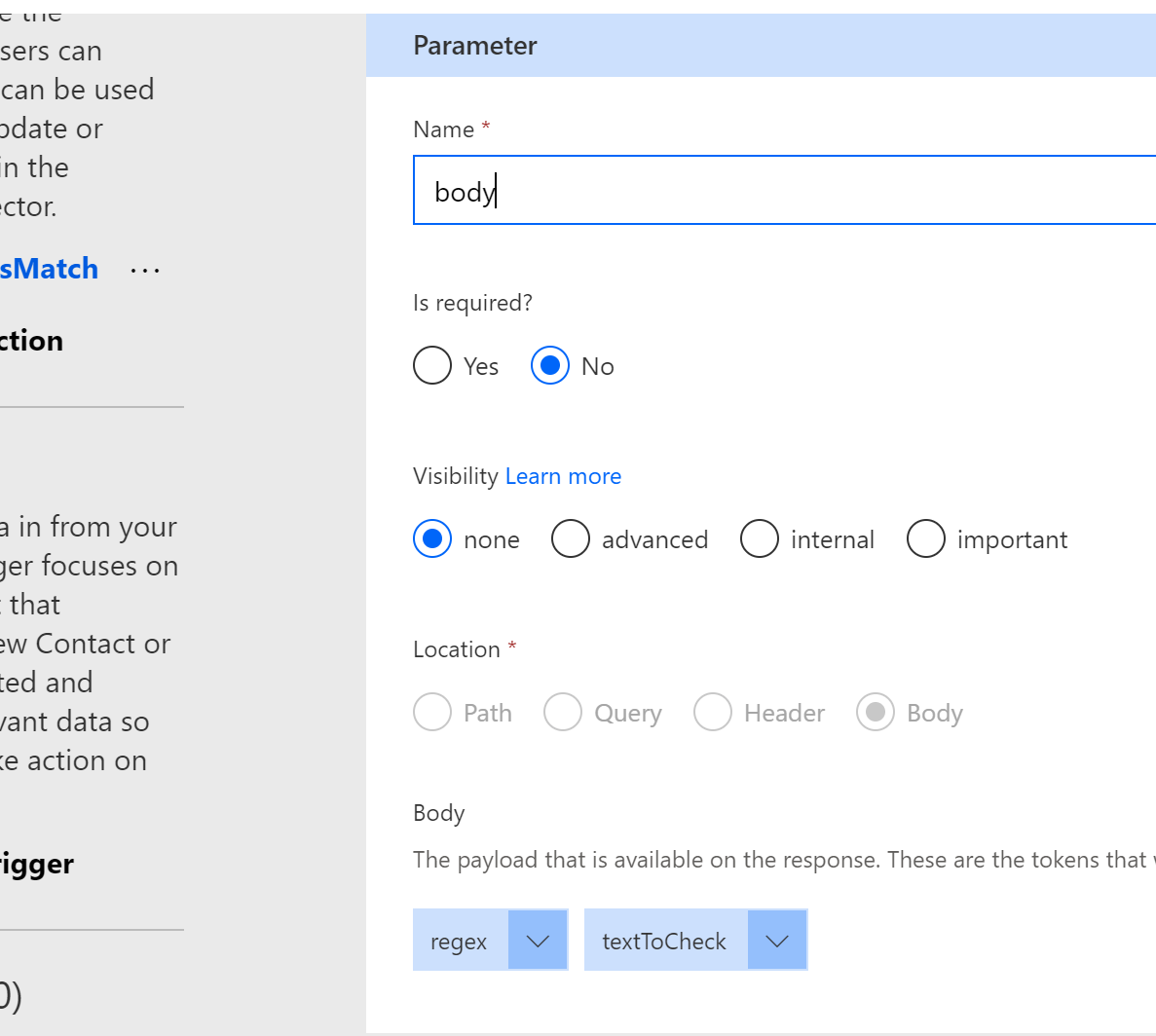Choose none visibility option
Viewport: 1156px width, 1036px height.
[432, 539]
